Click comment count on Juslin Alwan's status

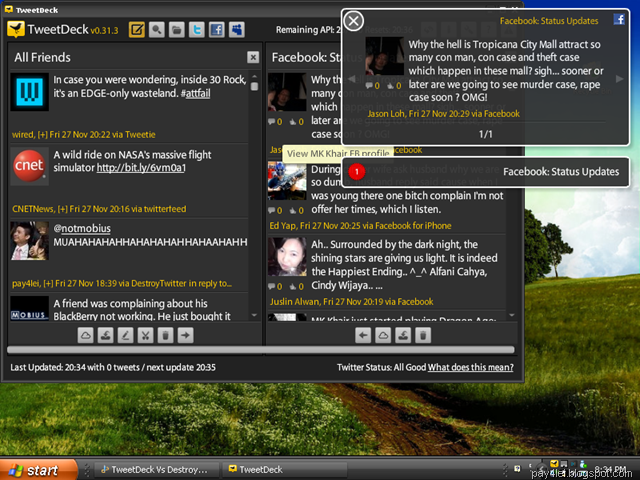[x=275, y=287]
